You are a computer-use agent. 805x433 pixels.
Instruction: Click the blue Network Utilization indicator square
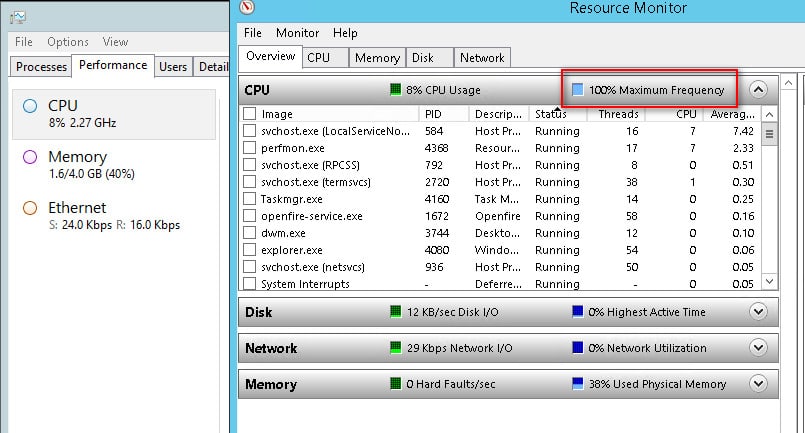tap(578, 348)
